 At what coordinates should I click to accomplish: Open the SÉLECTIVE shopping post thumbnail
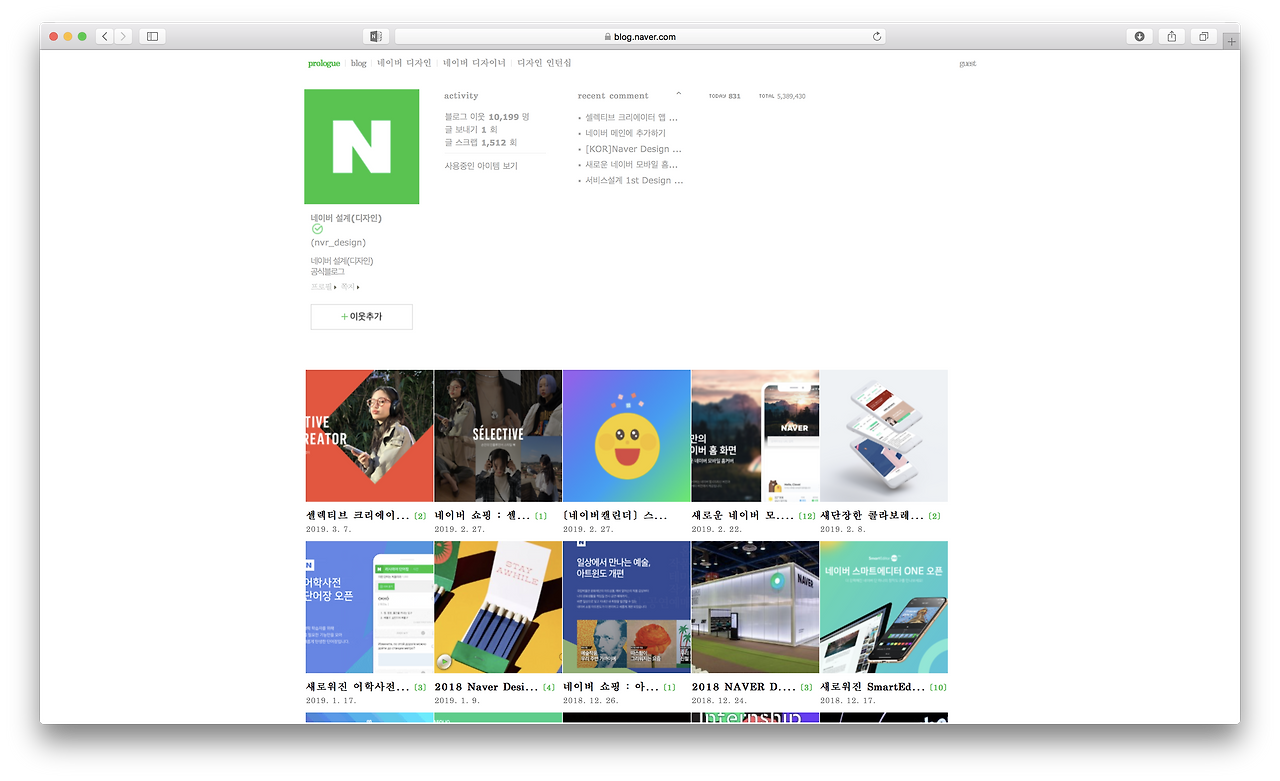tap(498, 436)
